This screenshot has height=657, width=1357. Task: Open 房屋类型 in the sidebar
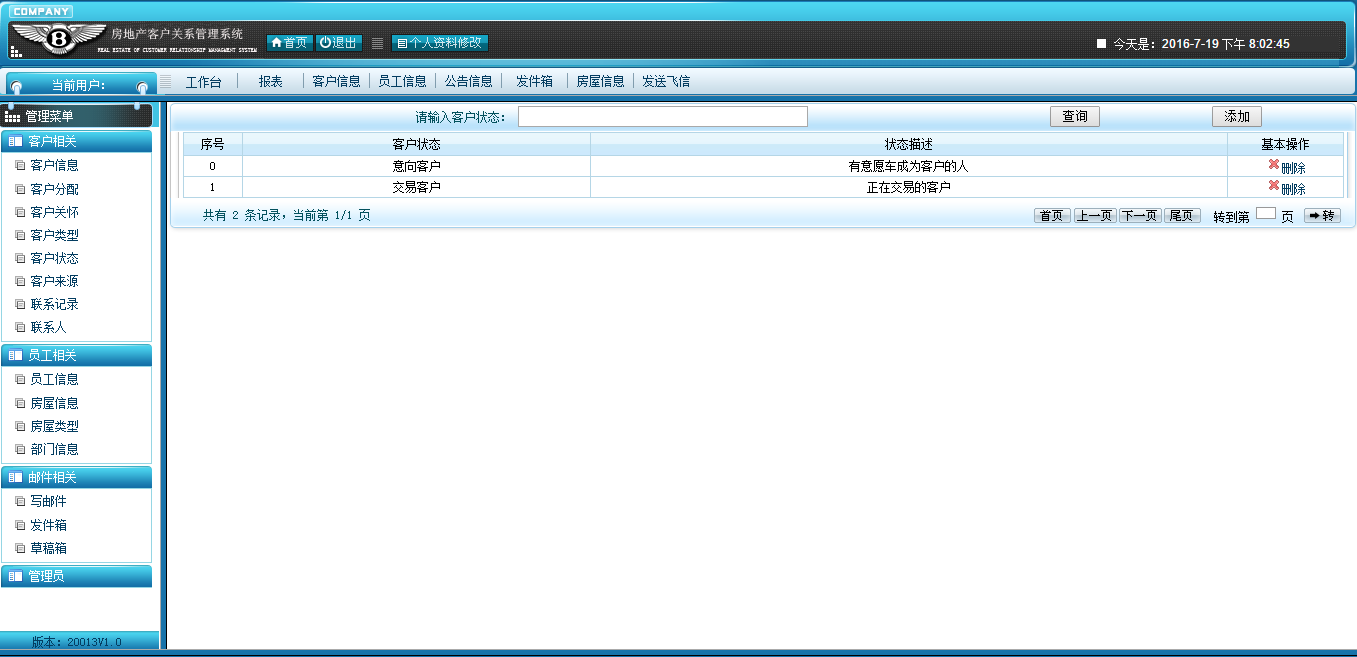[x=54, y=427]
